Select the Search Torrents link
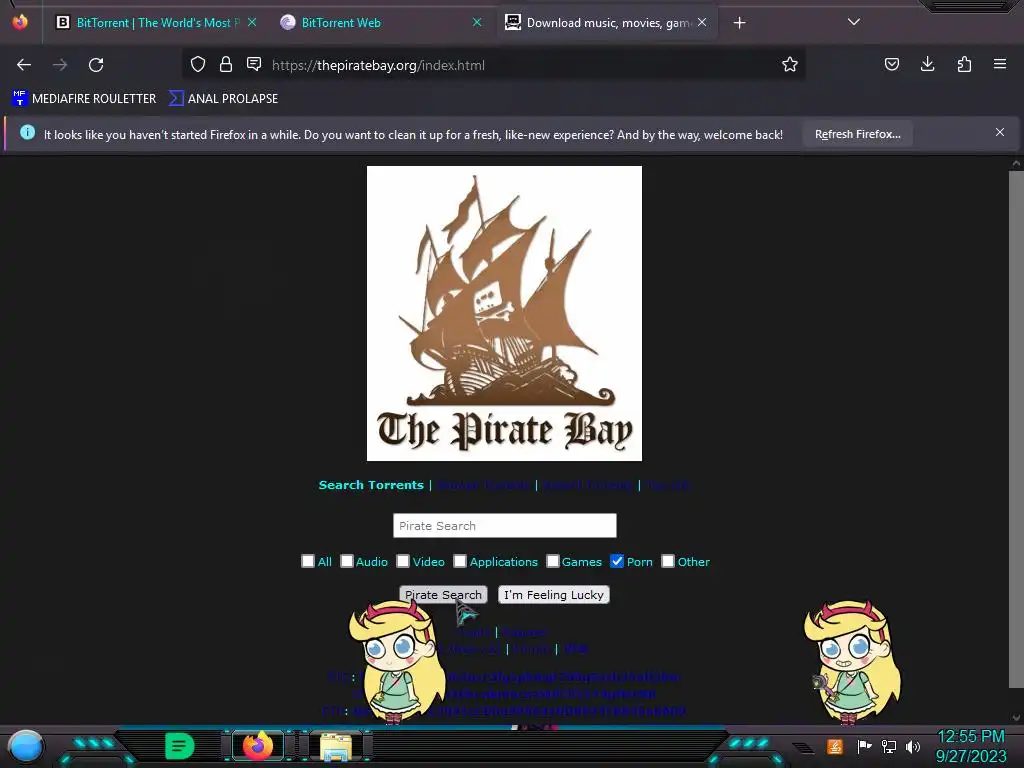This screenshot has height=768, width=1024. (x=371, y=485)
